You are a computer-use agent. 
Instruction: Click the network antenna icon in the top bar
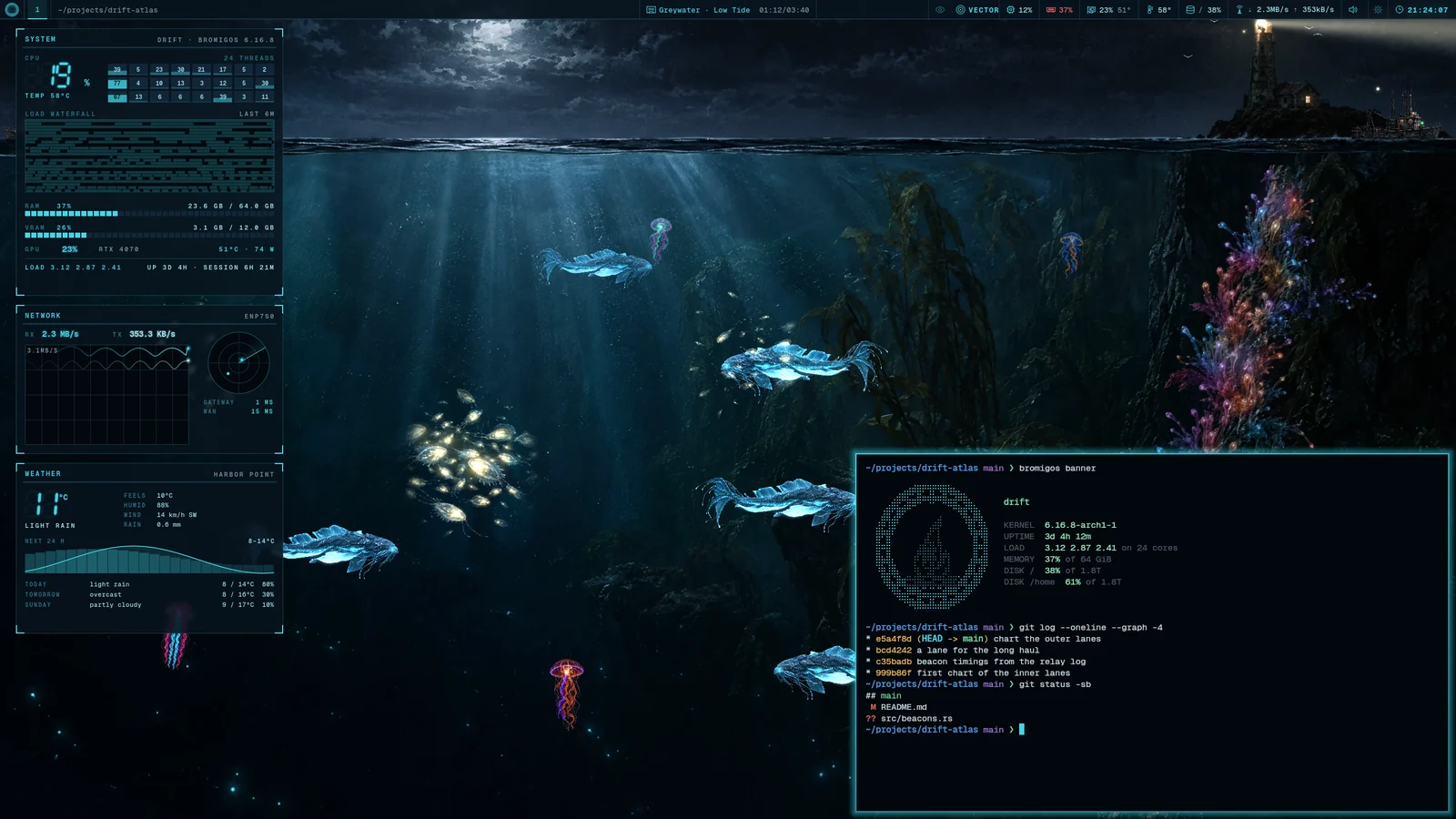coord(1239,10)
